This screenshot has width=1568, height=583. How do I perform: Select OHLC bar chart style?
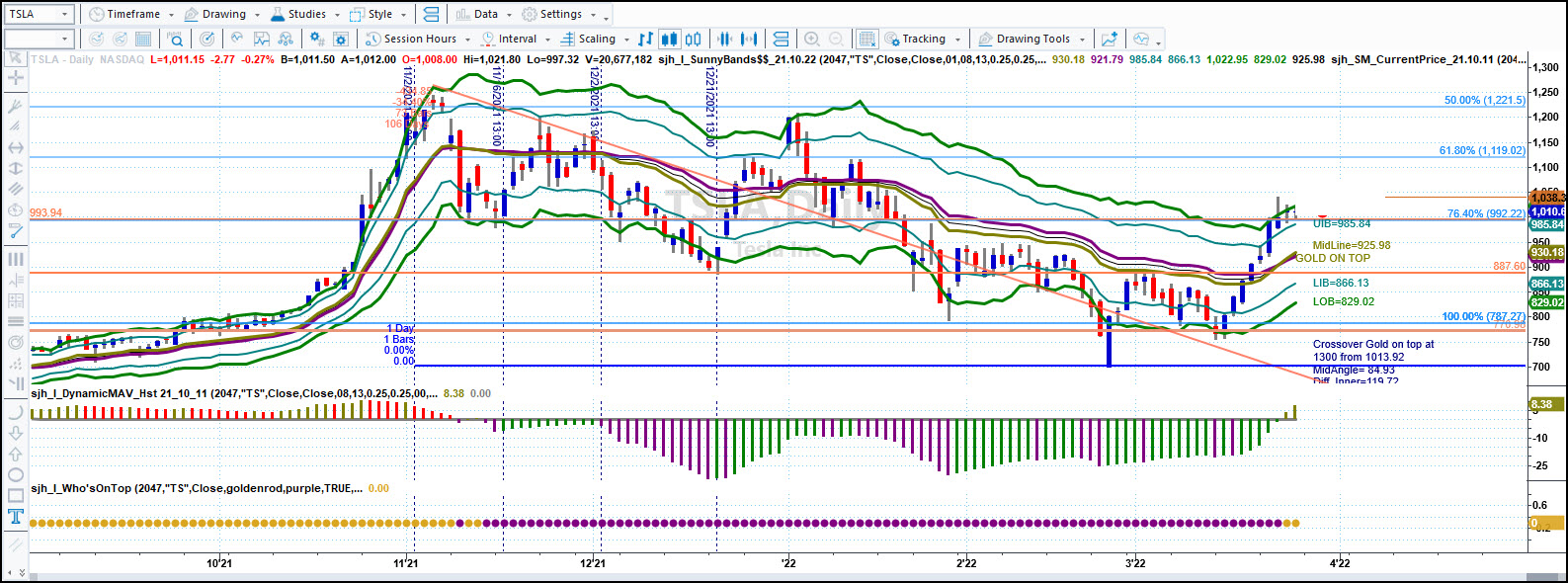[x=645, y=39]
